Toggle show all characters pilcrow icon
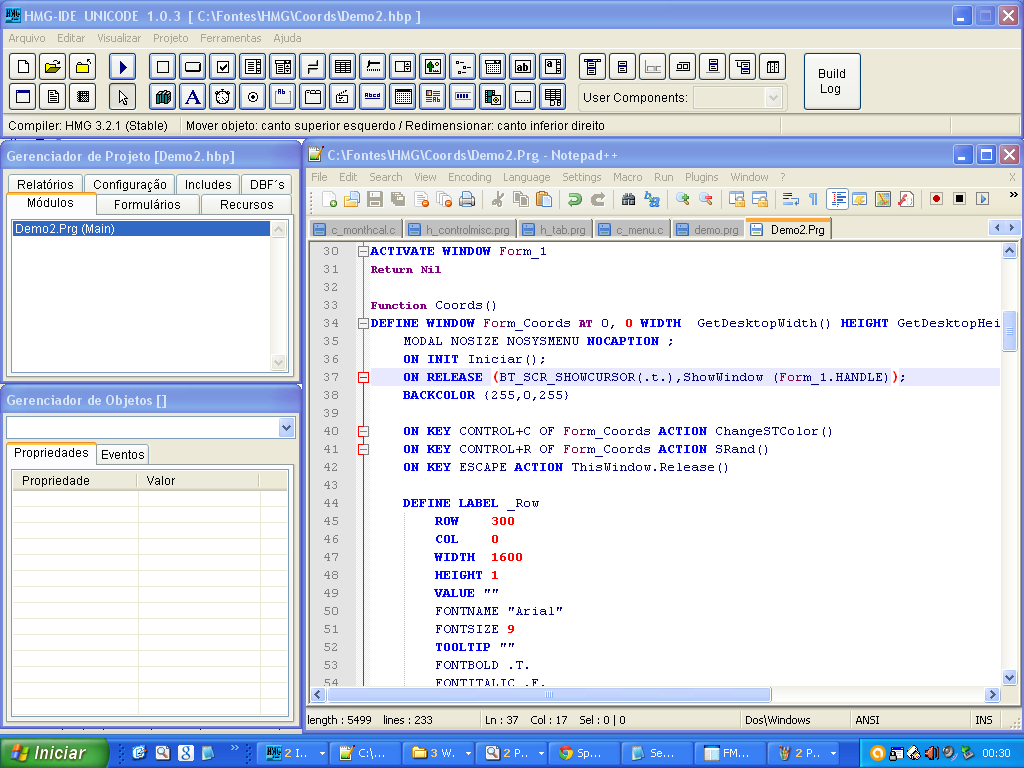Screen dimensions: 1024x768 pos(813,199)
